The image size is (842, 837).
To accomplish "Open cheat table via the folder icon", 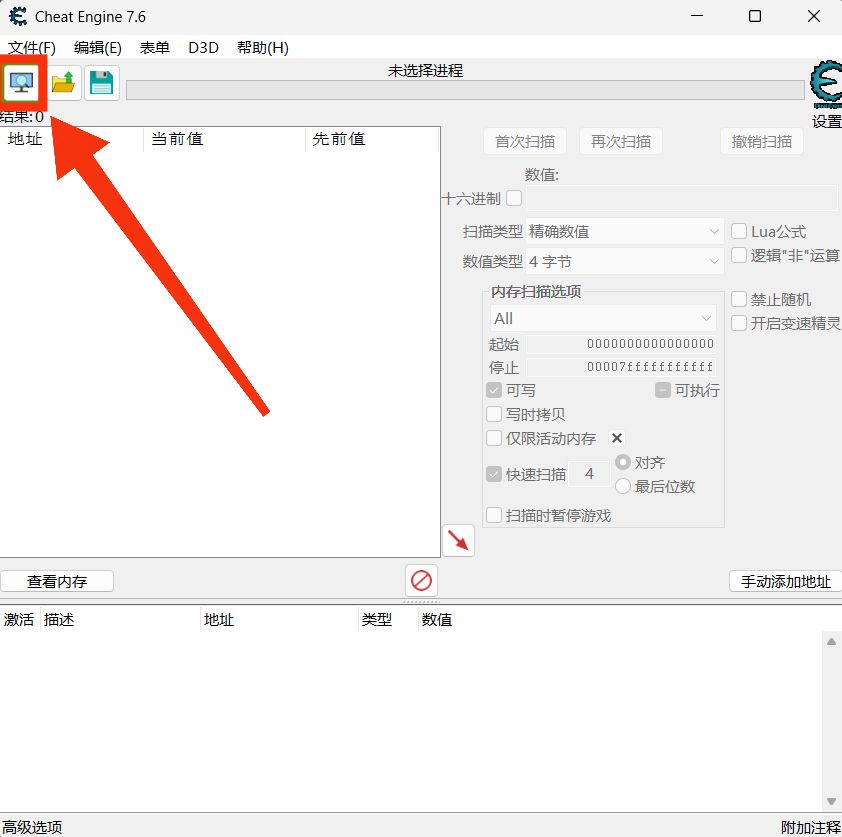I will (63, 83).
